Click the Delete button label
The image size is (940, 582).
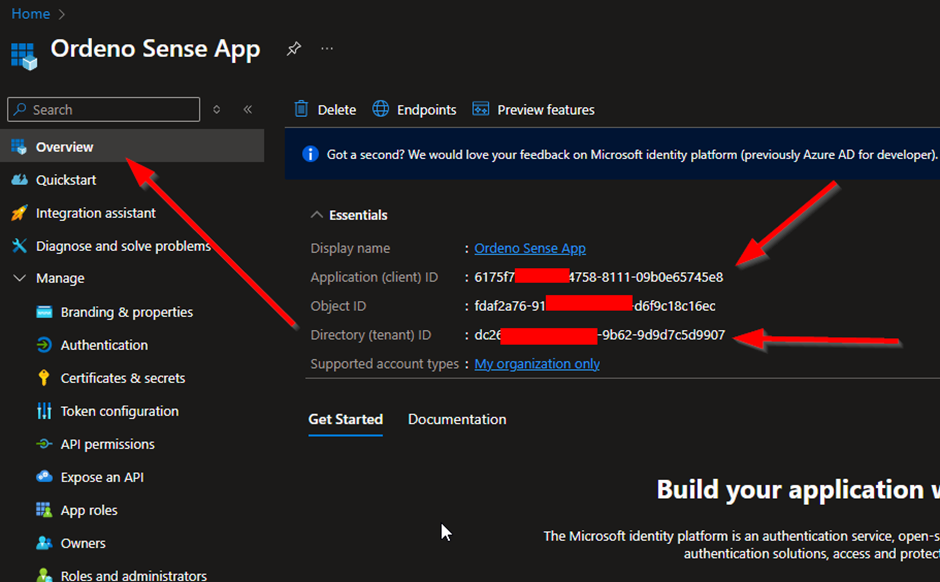[336, 110]
